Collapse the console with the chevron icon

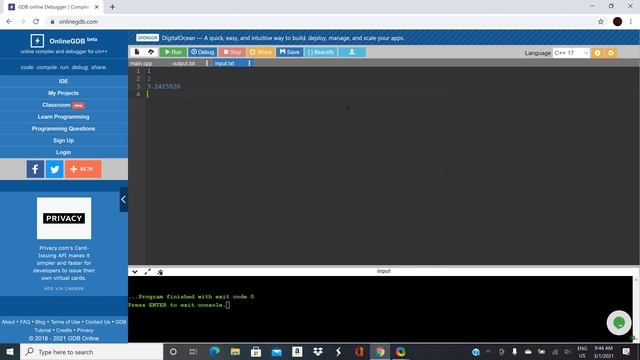(x=135, y=271)
